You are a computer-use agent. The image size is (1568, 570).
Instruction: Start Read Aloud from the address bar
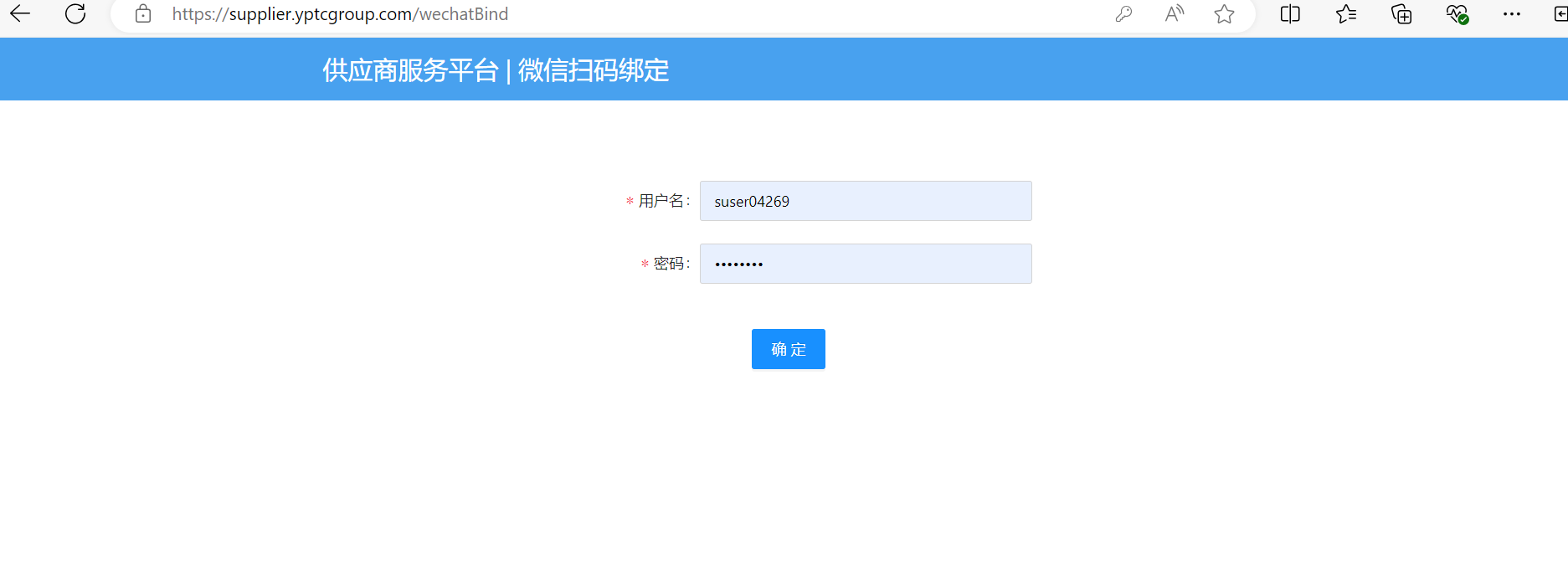click(x=1175, y=13)
